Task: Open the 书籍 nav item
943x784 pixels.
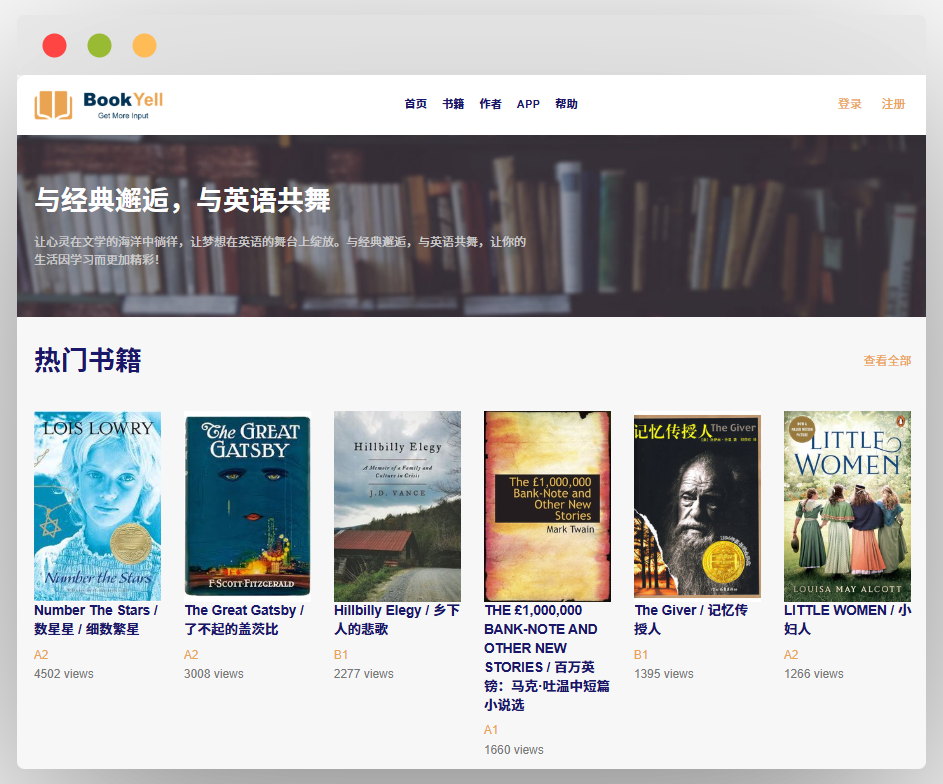Action: point(453,104)
